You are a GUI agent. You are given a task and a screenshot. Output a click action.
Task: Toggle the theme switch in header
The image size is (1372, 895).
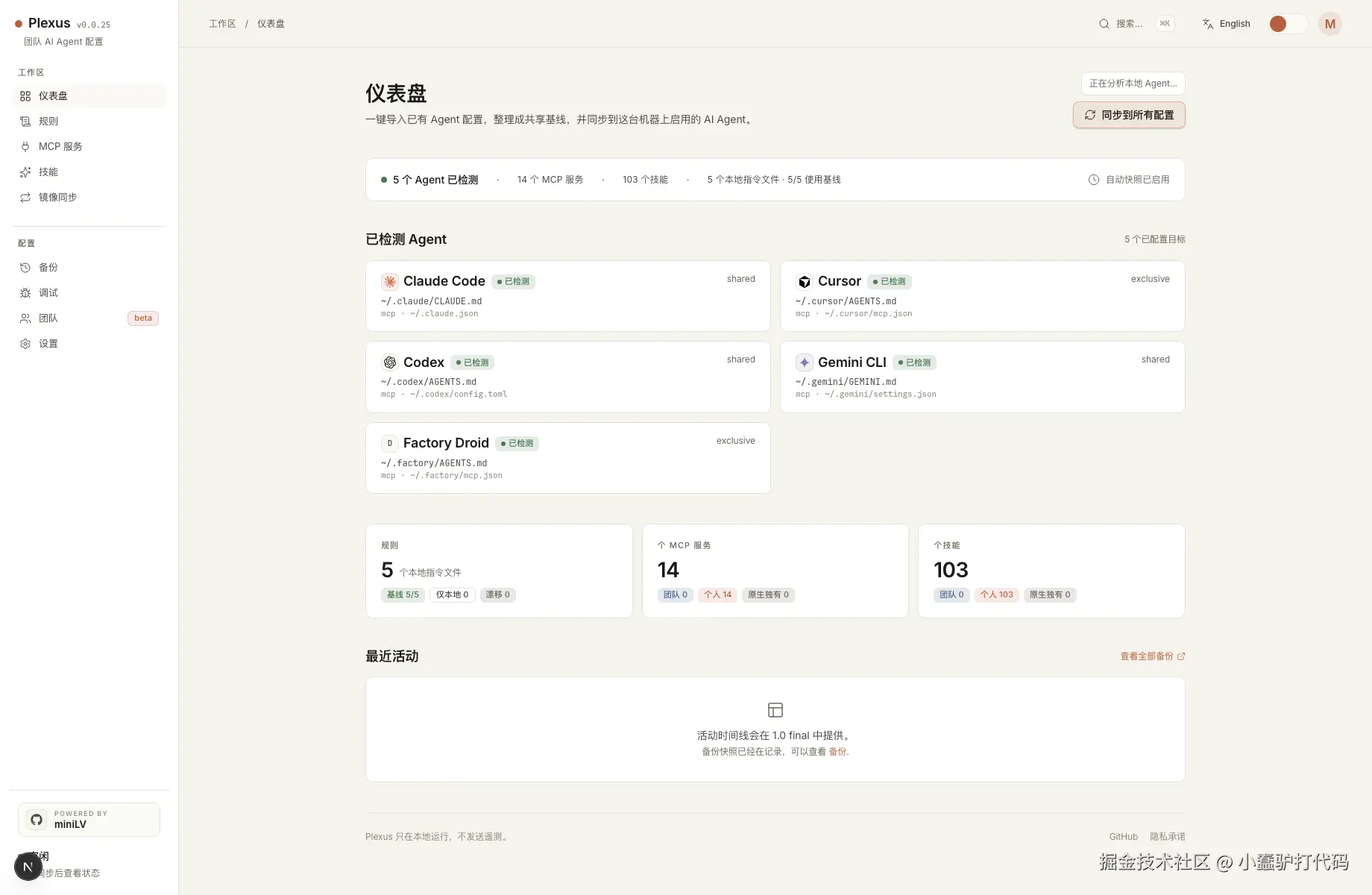[1288, 24]
